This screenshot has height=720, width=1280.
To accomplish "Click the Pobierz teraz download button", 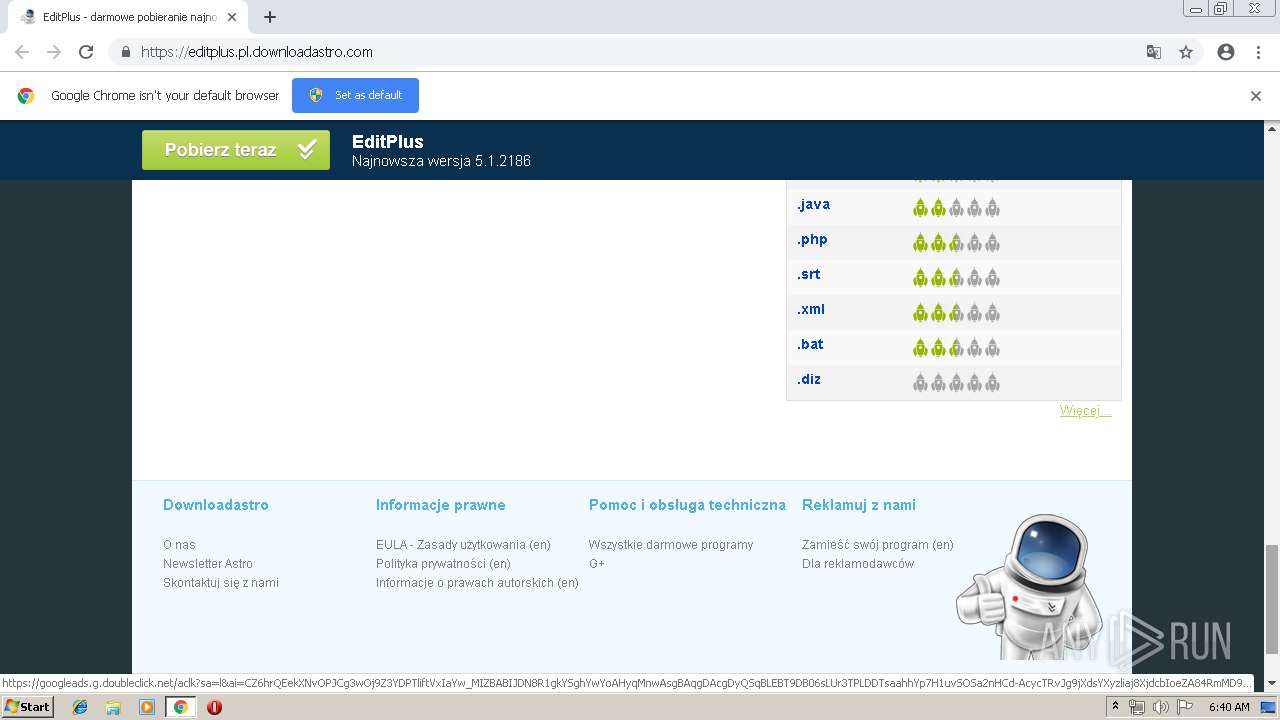I will (x=236, y=150).
